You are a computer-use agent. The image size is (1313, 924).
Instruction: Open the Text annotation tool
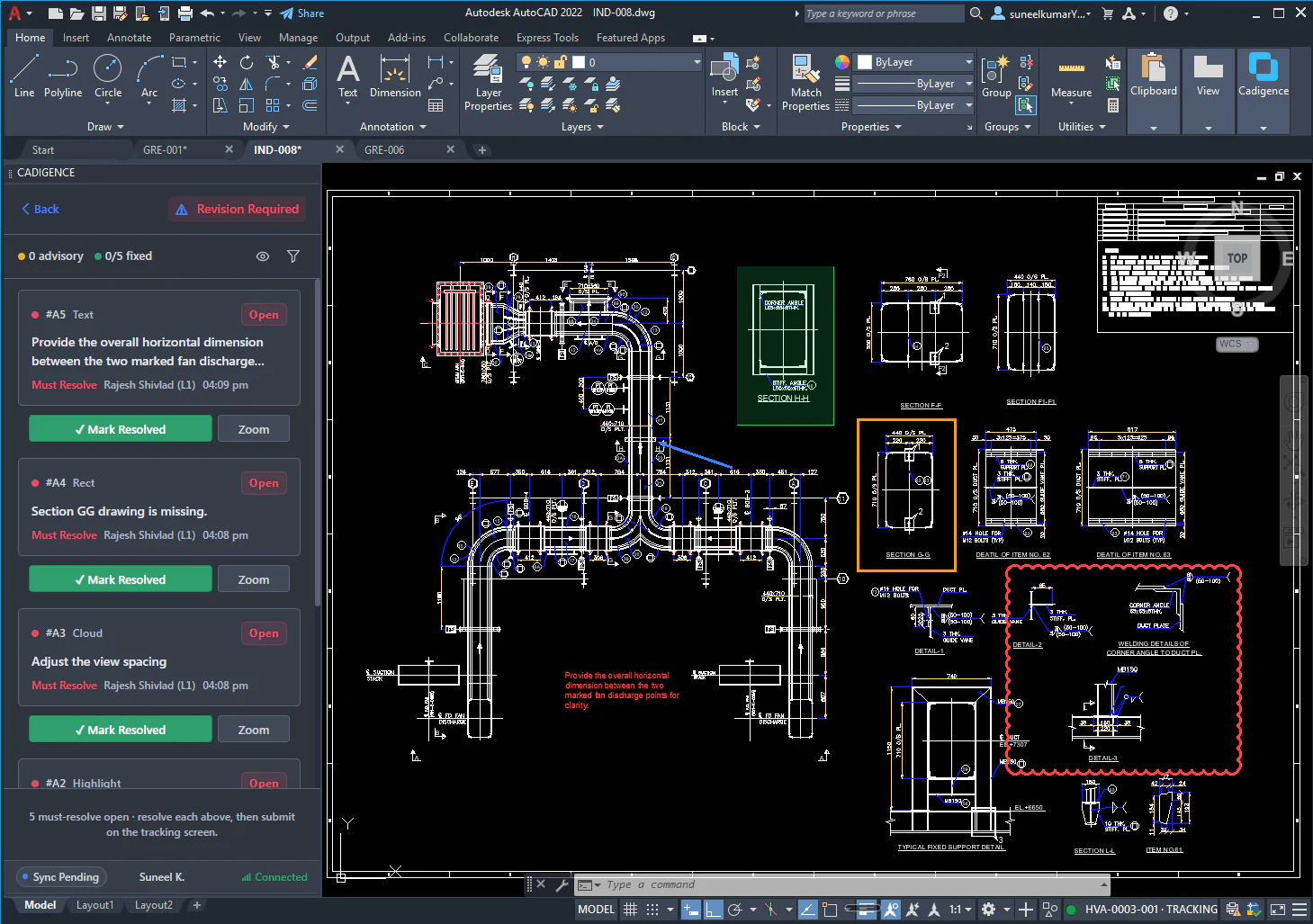[x=347, y=76]
